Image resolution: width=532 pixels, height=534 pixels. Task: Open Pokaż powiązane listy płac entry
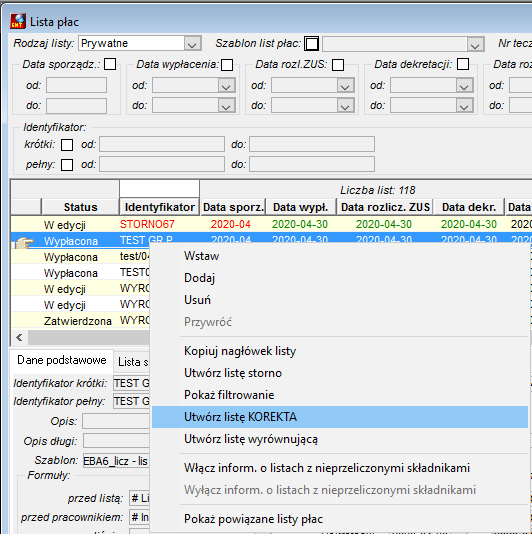pos(340,519)
